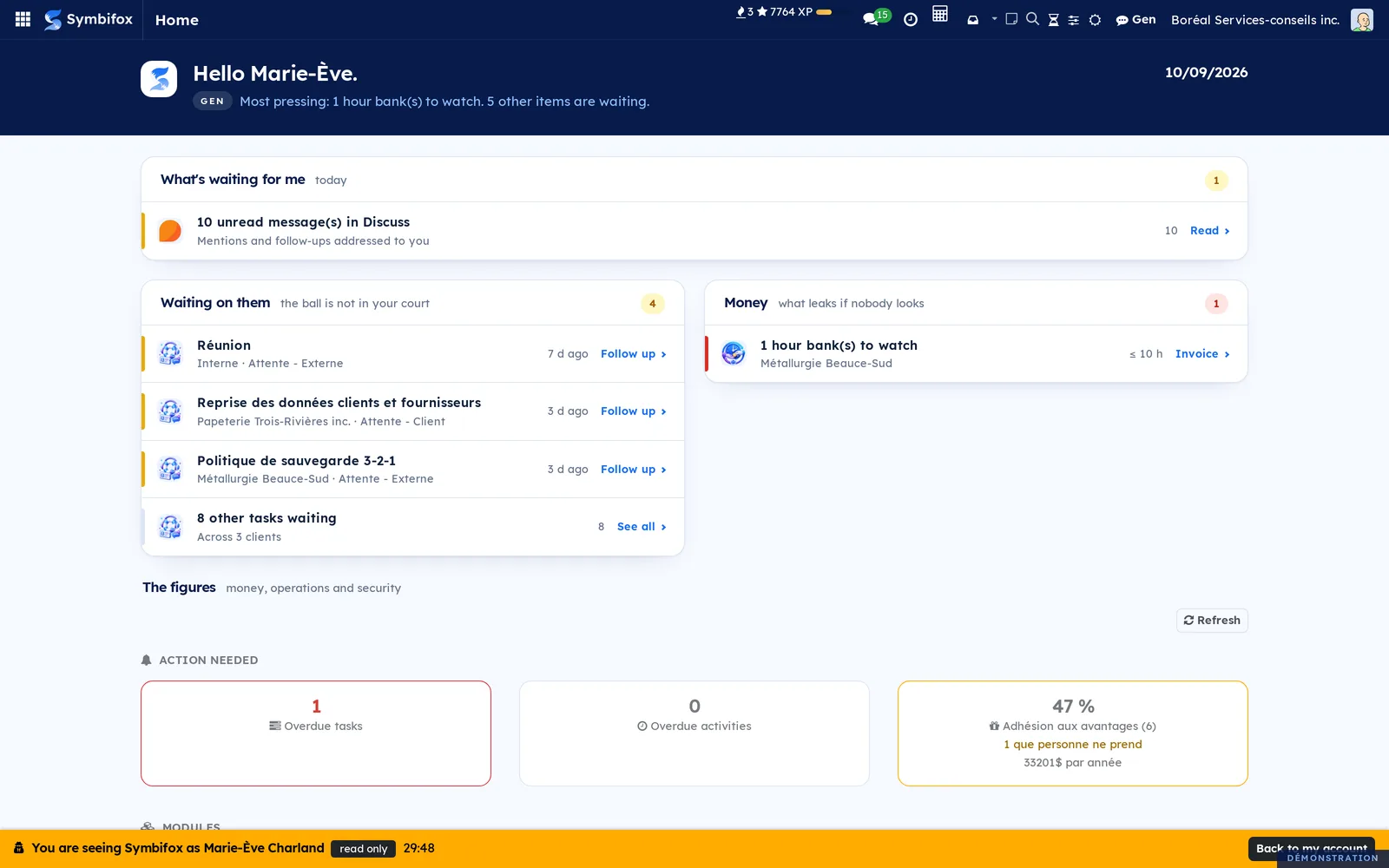
Task: Click the 7764 XP streak indicator
Action: point(784,12)
